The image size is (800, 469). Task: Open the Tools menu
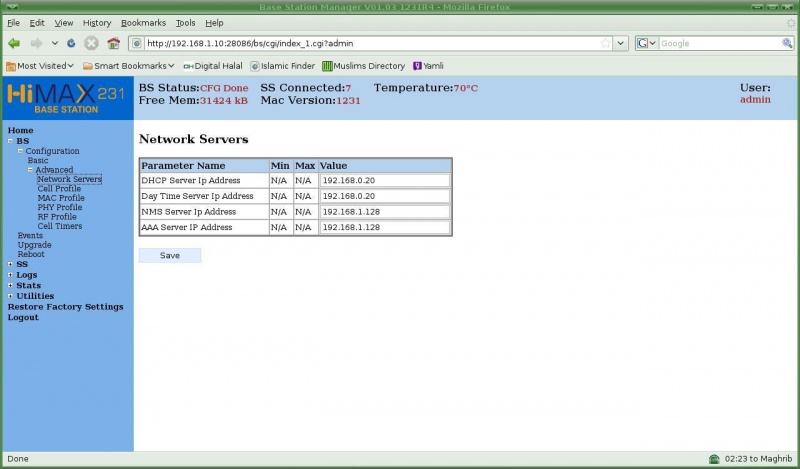click(x=185, y=22)
